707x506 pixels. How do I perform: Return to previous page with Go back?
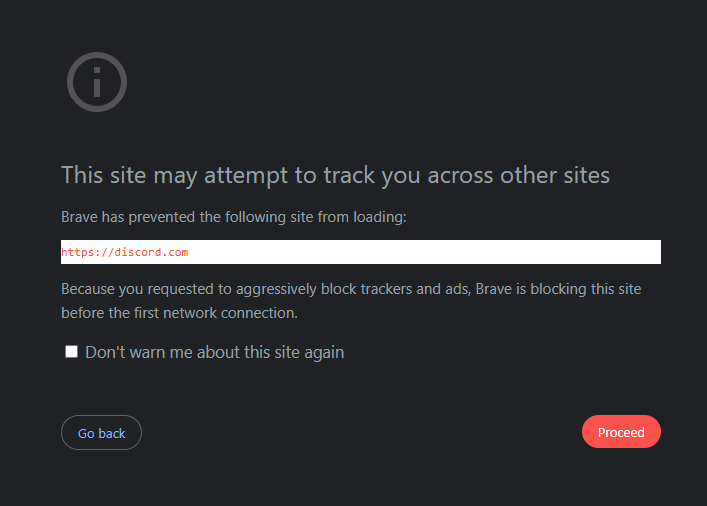coord(101,432)
